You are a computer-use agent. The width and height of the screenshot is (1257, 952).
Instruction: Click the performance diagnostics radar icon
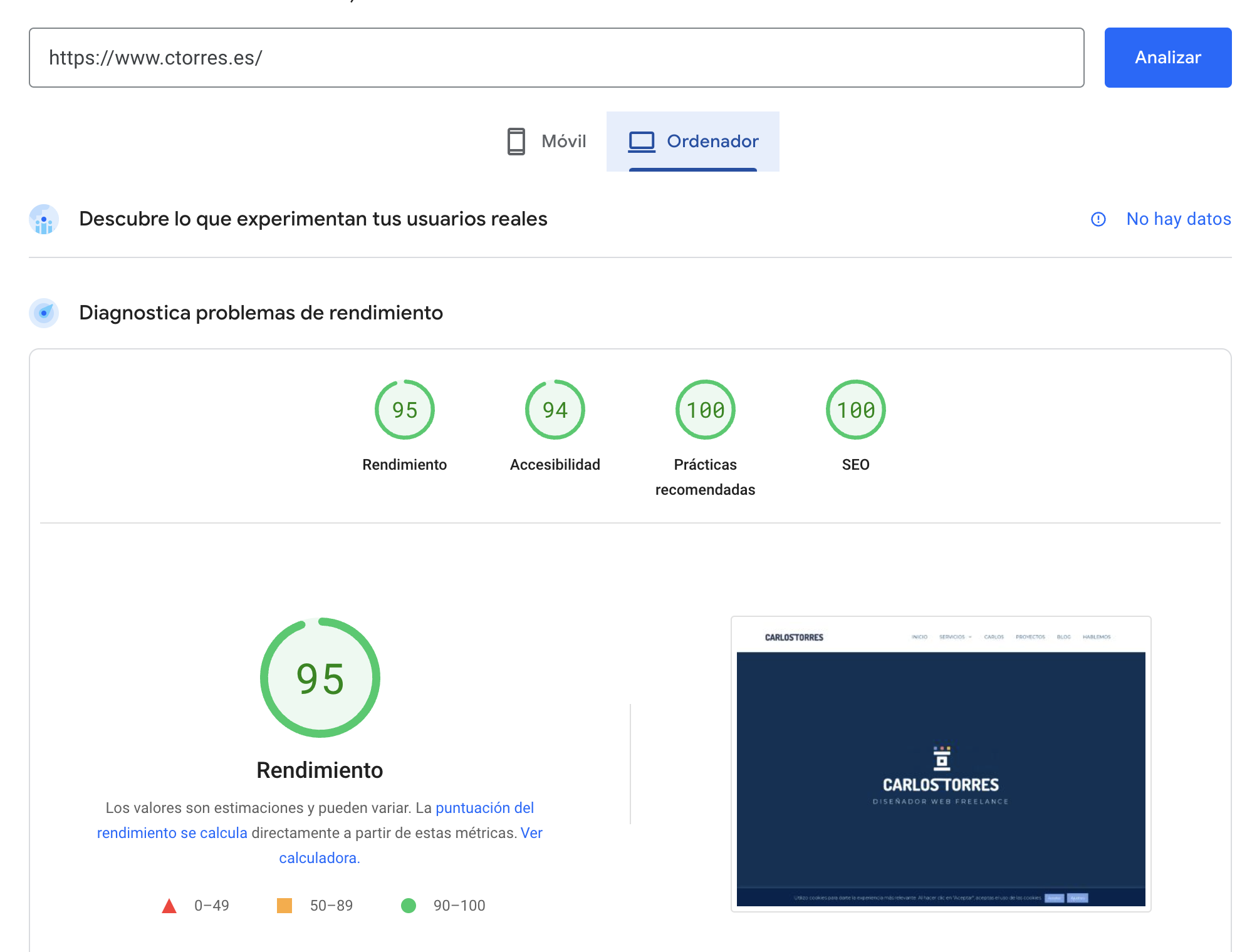coord(44,313)
